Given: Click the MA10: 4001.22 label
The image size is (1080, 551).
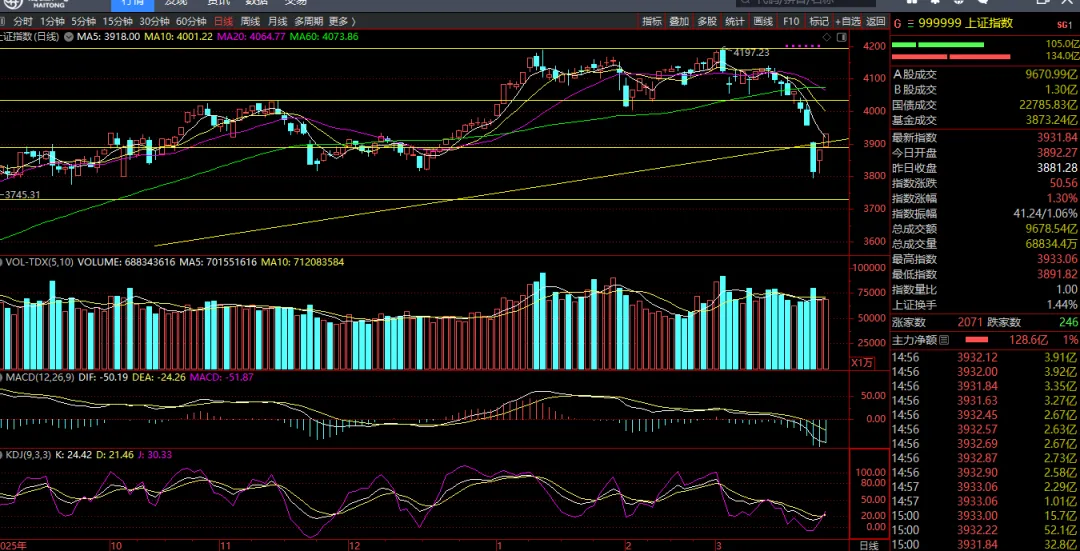Looking at the screenshot, I should pyautogui.click(x=178, y=37).
